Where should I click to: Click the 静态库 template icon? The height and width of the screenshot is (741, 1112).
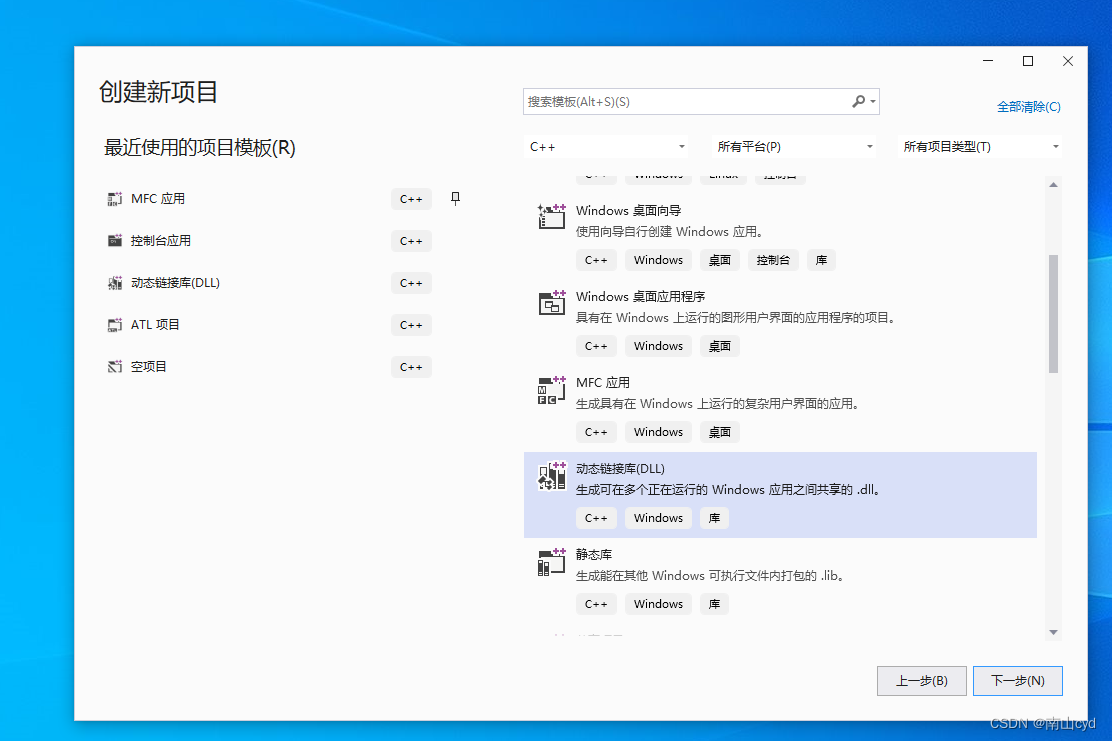click(552, 562)
